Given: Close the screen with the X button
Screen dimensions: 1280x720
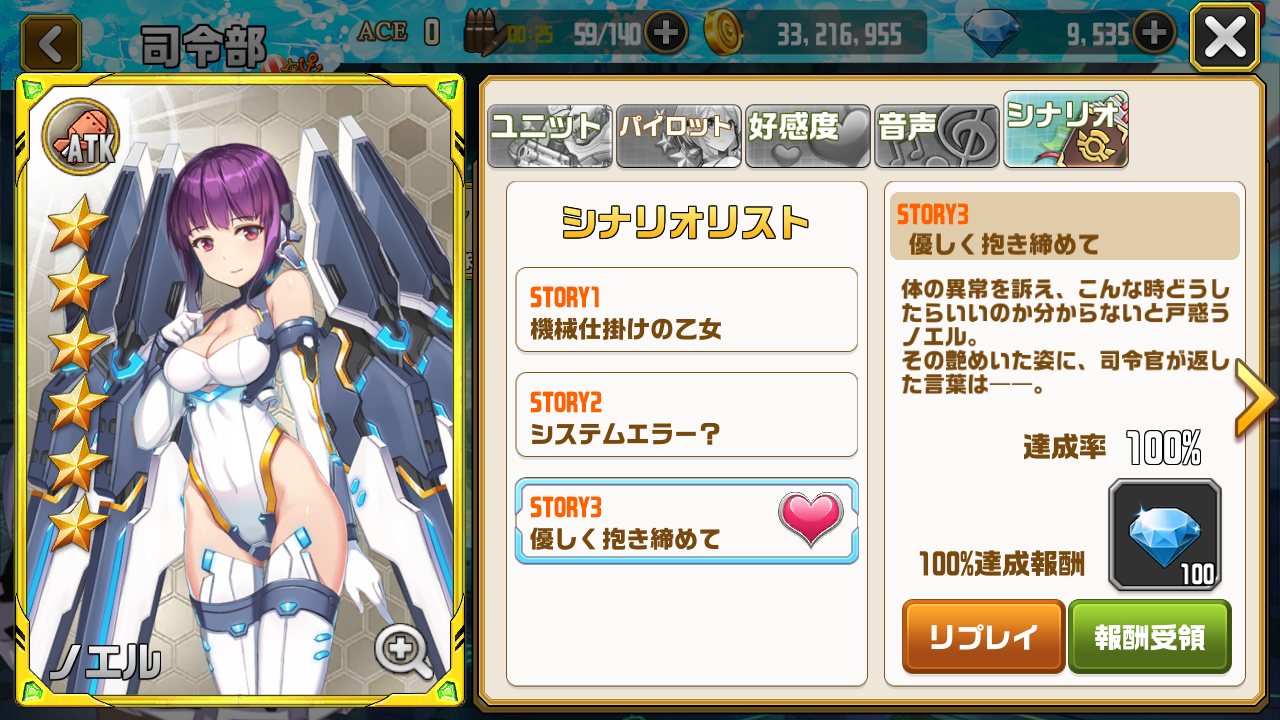Looking at the screenshot, I should pos(1225,40).
